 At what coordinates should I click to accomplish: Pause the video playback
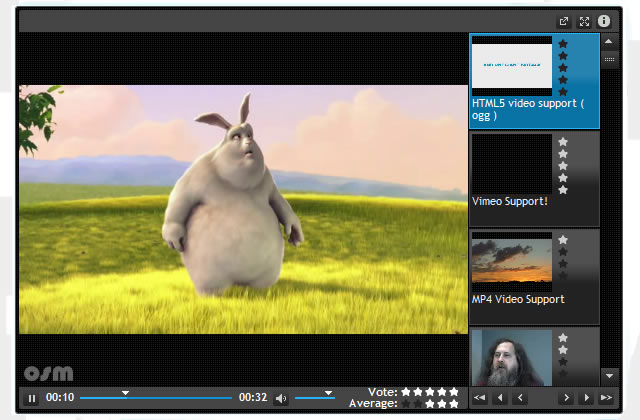(32, 398)
